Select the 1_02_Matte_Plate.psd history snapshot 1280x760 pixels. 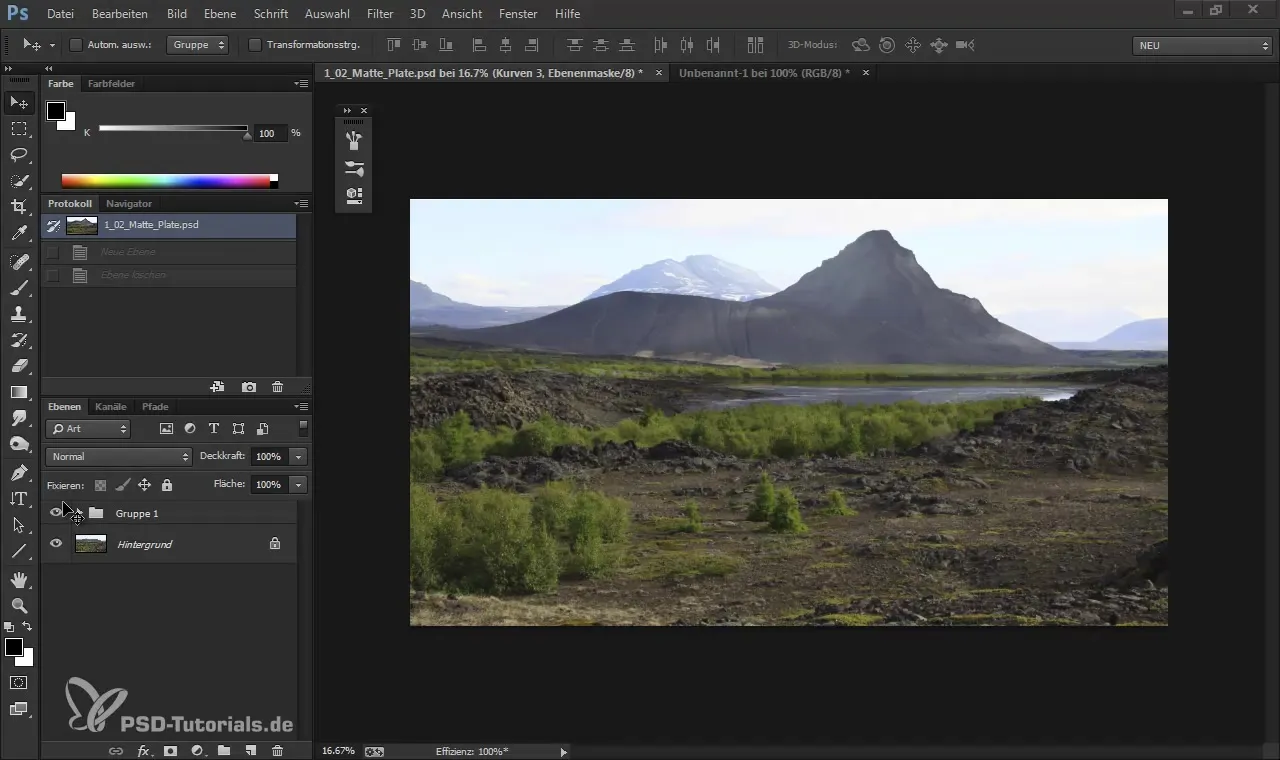[x=169, y=225]
